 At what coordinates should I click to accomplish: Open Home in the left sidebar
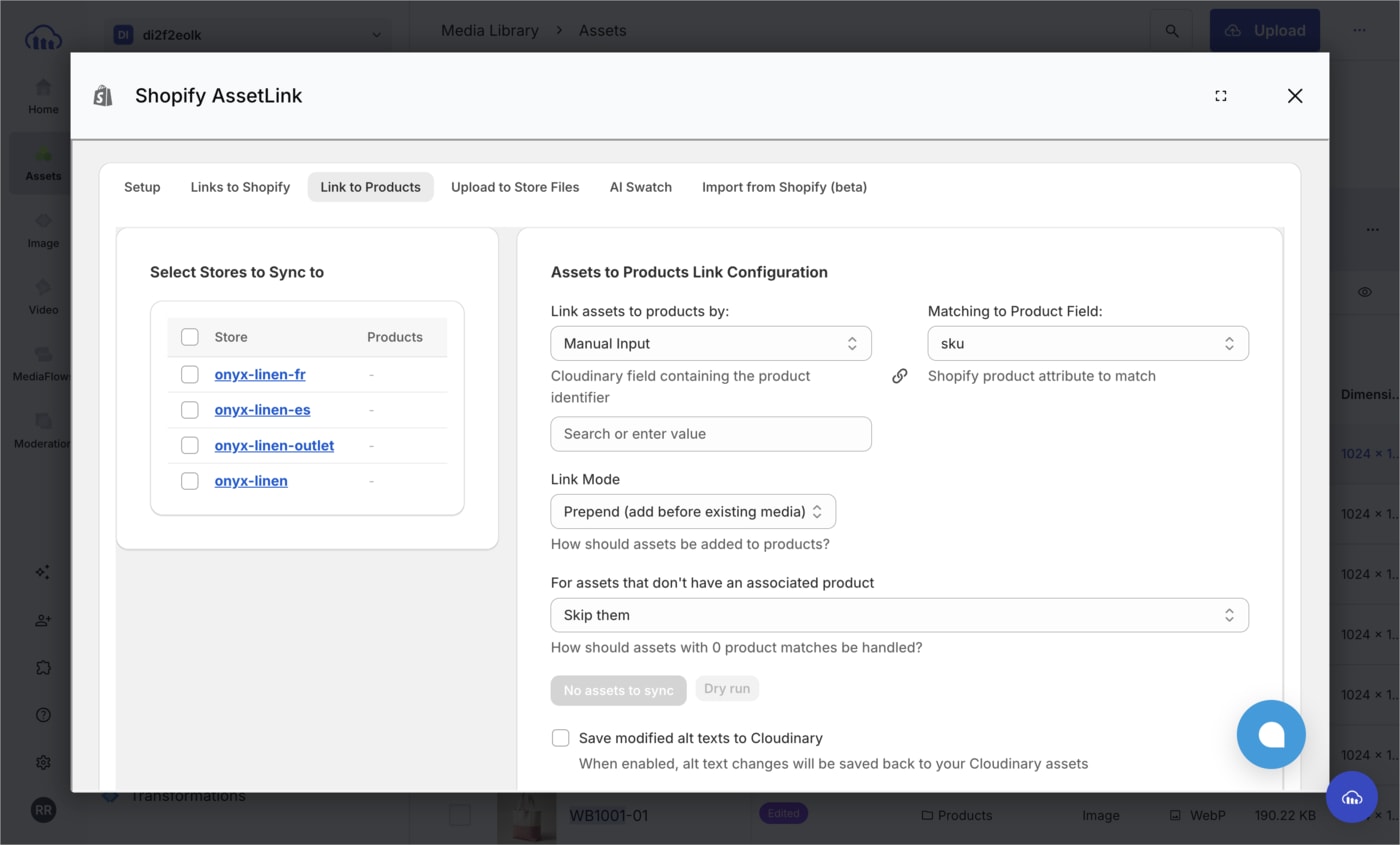[43, 96]
